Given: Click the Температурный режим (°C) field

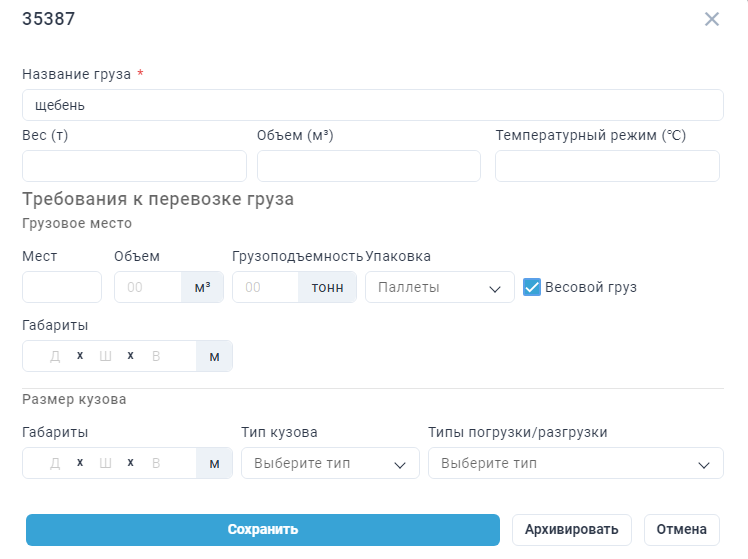Looking at the screenshot, I should pyautogui.click(x=607, y=166).
